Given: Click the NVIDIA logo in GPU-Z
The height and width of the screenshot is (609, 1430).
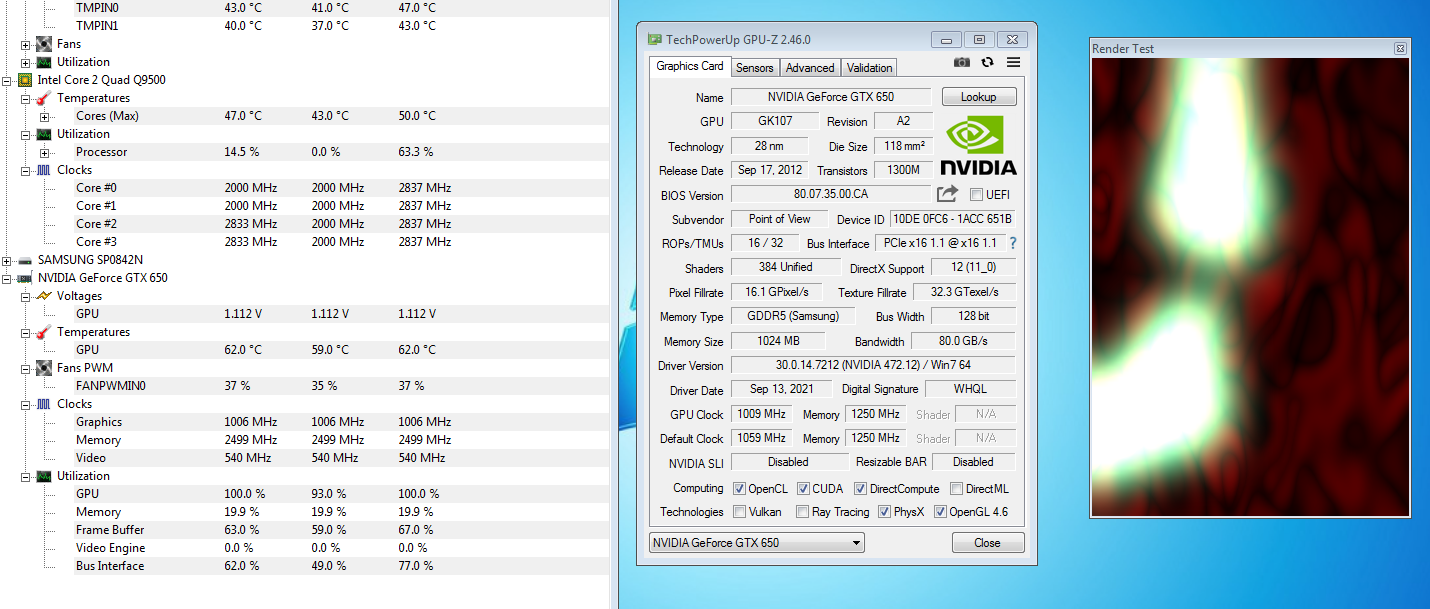Looking at the screenshot, I should [978, 147].
